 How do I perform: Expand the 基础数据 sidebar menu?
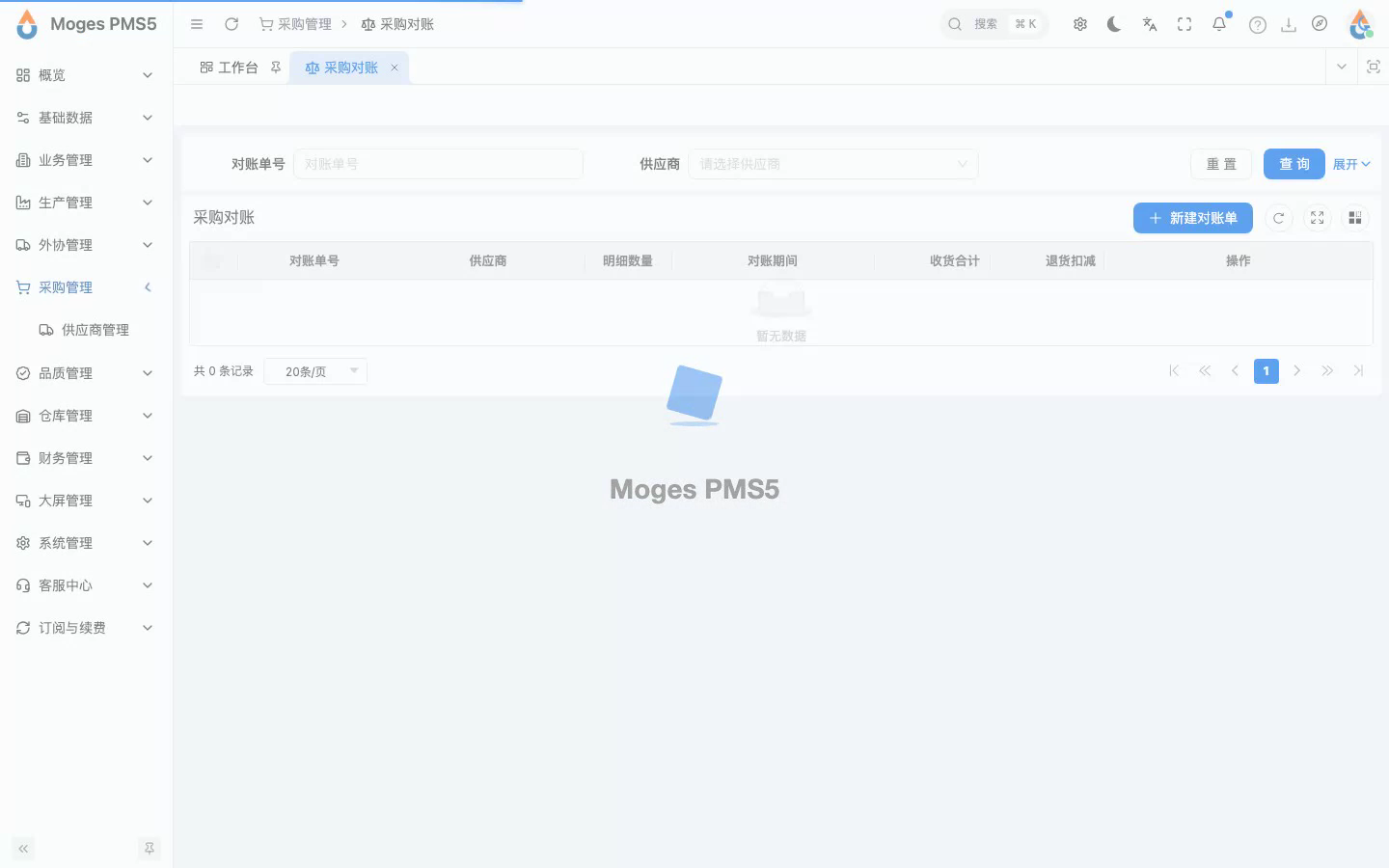click(87, 118)
